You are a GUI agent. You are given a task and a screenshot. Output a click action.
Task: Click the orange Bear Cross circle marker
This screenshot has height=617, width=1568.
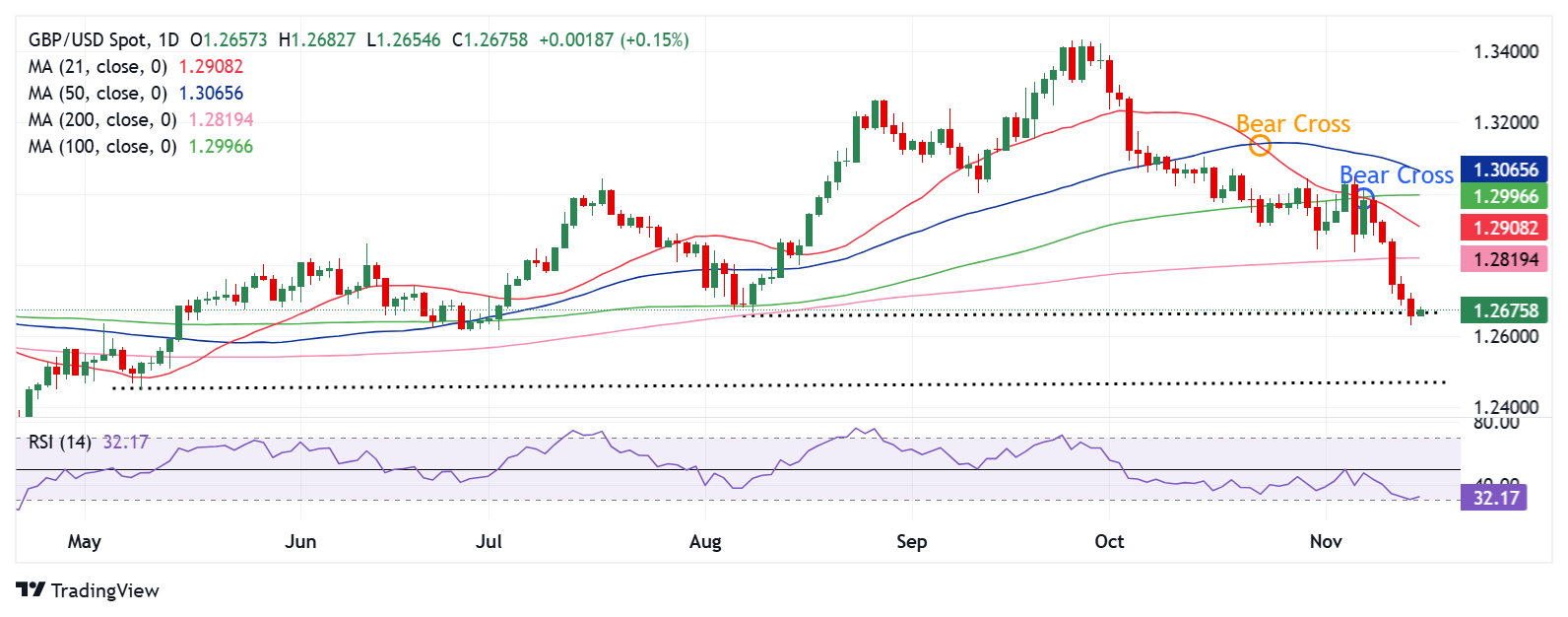click(1260, 147)
